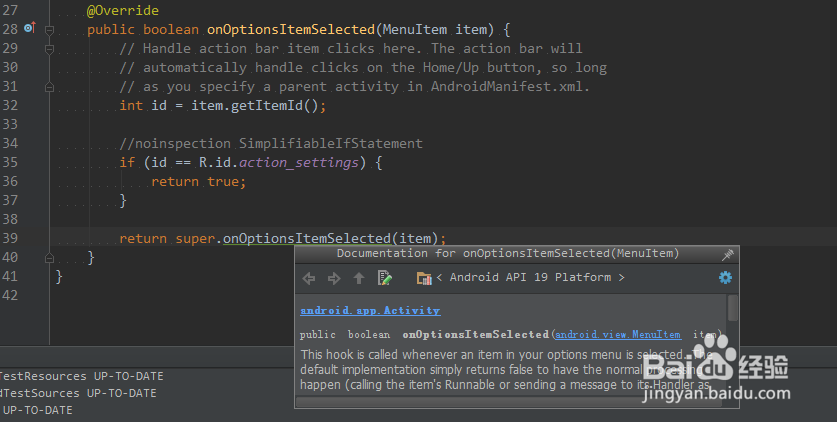Image resolution: width=837 pixels, height=422 pixels.
Task: Click 'int id' declaration on line 32
Action: 143,106
